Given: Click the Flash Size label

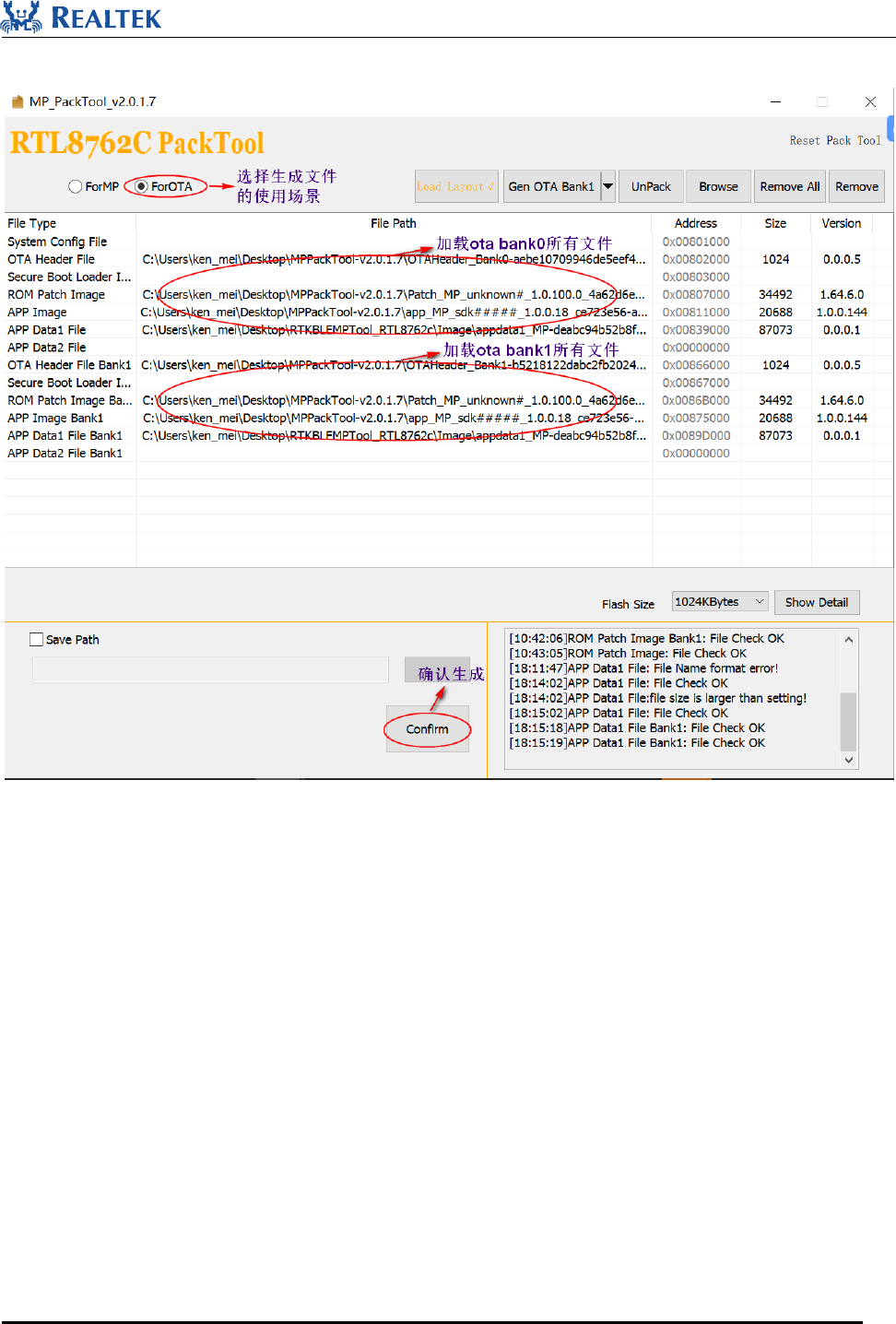Looking at the screenshot, I should (x=628, y=604).
